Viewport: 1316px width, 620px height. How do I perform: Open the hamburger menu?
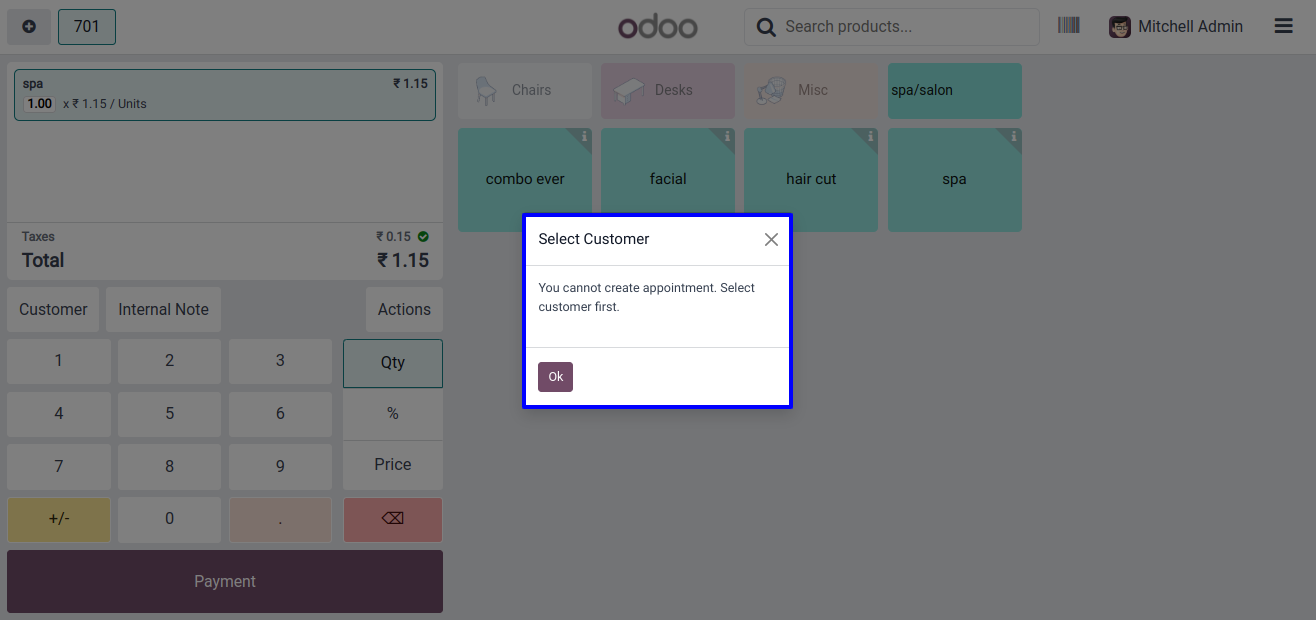pyautogui.click(x=1284, y=27)
